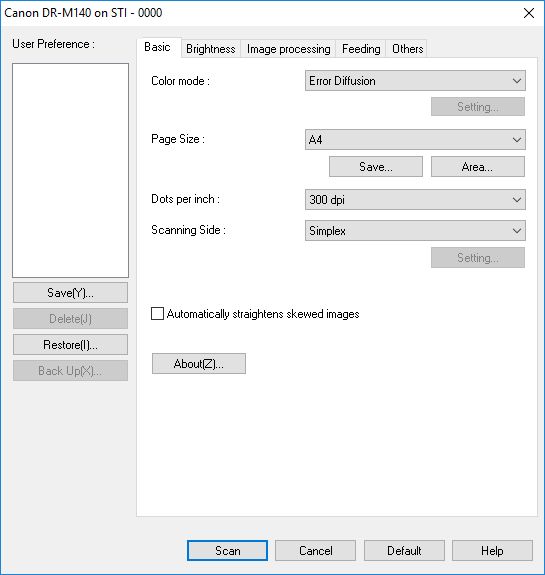Image resolution: width=545 pixels, height=575 pixels.
Task: Save user preference with Save(Y)...
Action: [x=70, y=293]
